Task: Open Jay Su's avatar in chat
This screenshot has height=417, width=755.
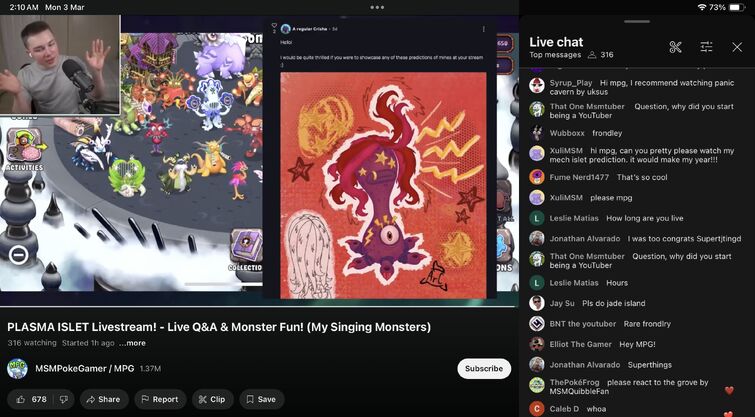Action: pyautogui.click(x=536, y=303)
